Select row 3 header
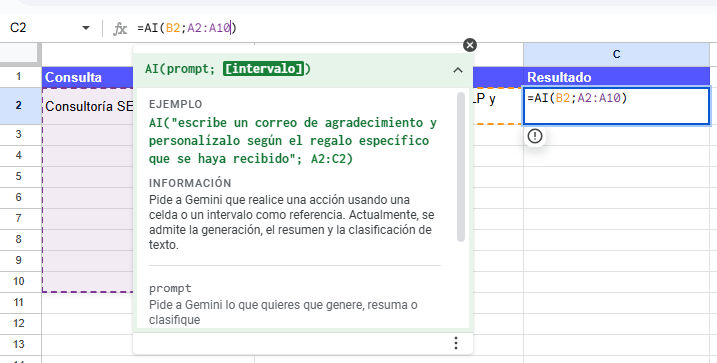Viewport: 717px width, 363px height. 19,134
